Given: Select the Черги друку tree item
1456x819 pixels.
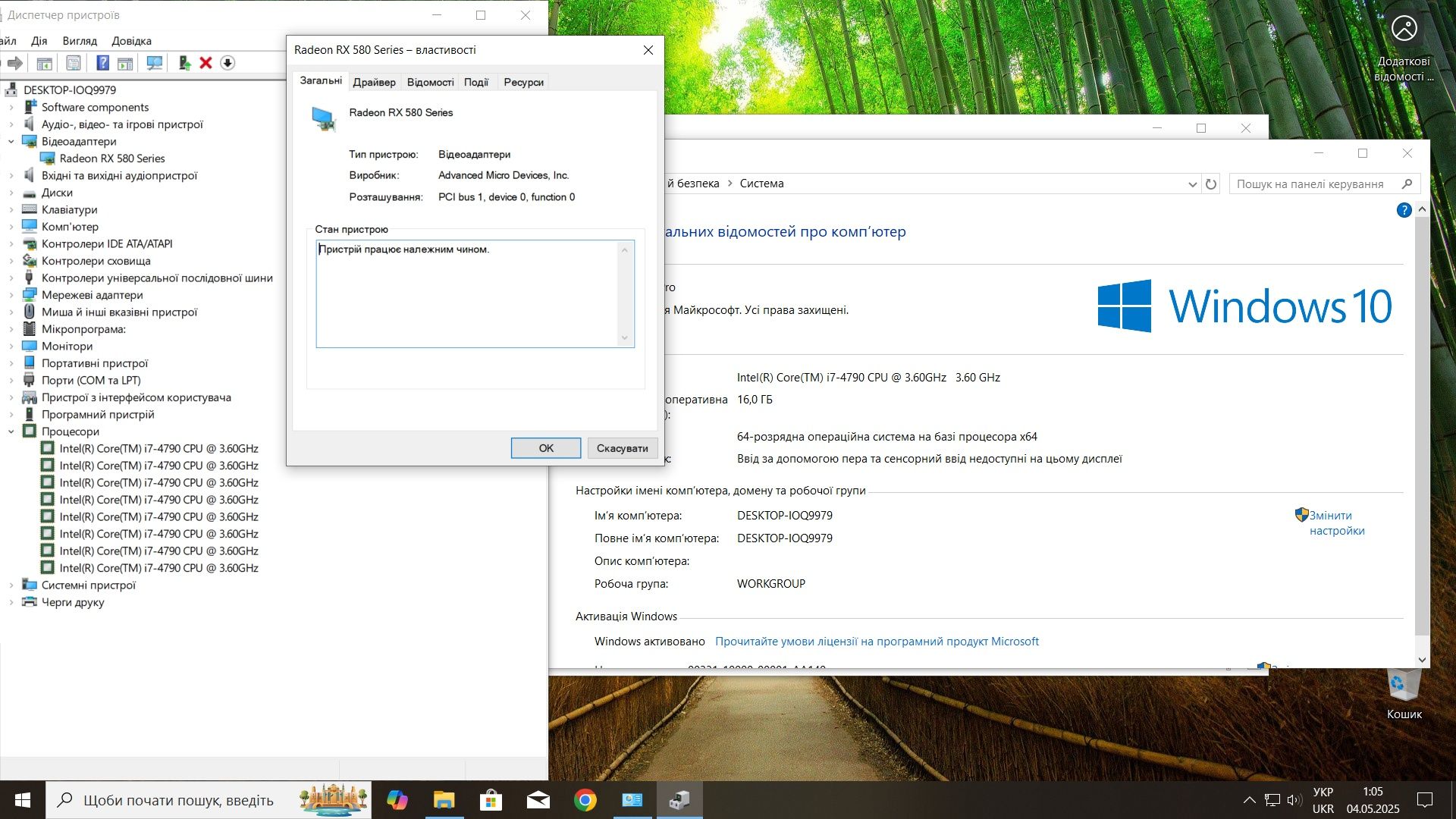Looking at the screenshot, I should coord(73,602).
